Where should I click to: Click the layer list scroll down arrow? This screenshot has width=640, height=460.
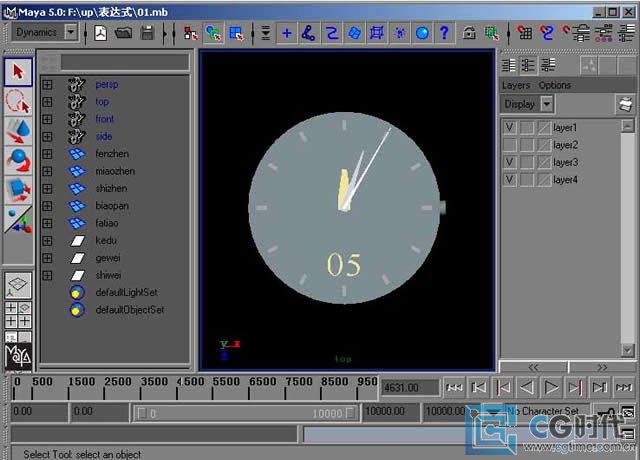pyautogui.click(x=627, y=349)
